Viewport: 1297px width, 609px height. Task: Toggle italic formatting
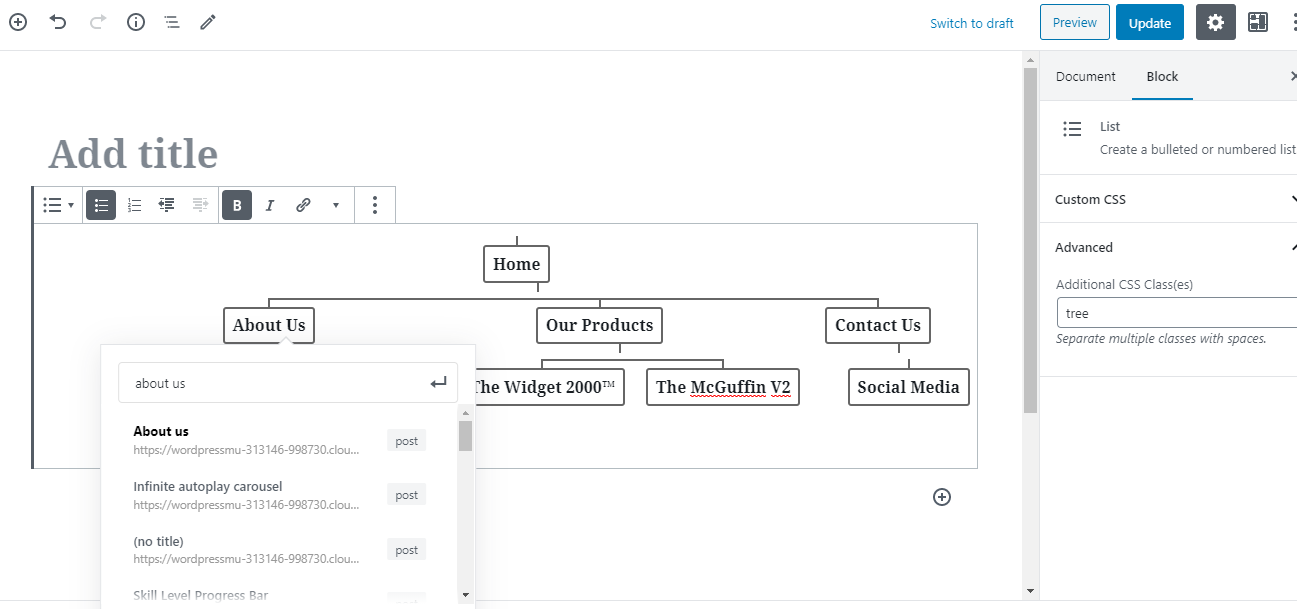(269, 205)
